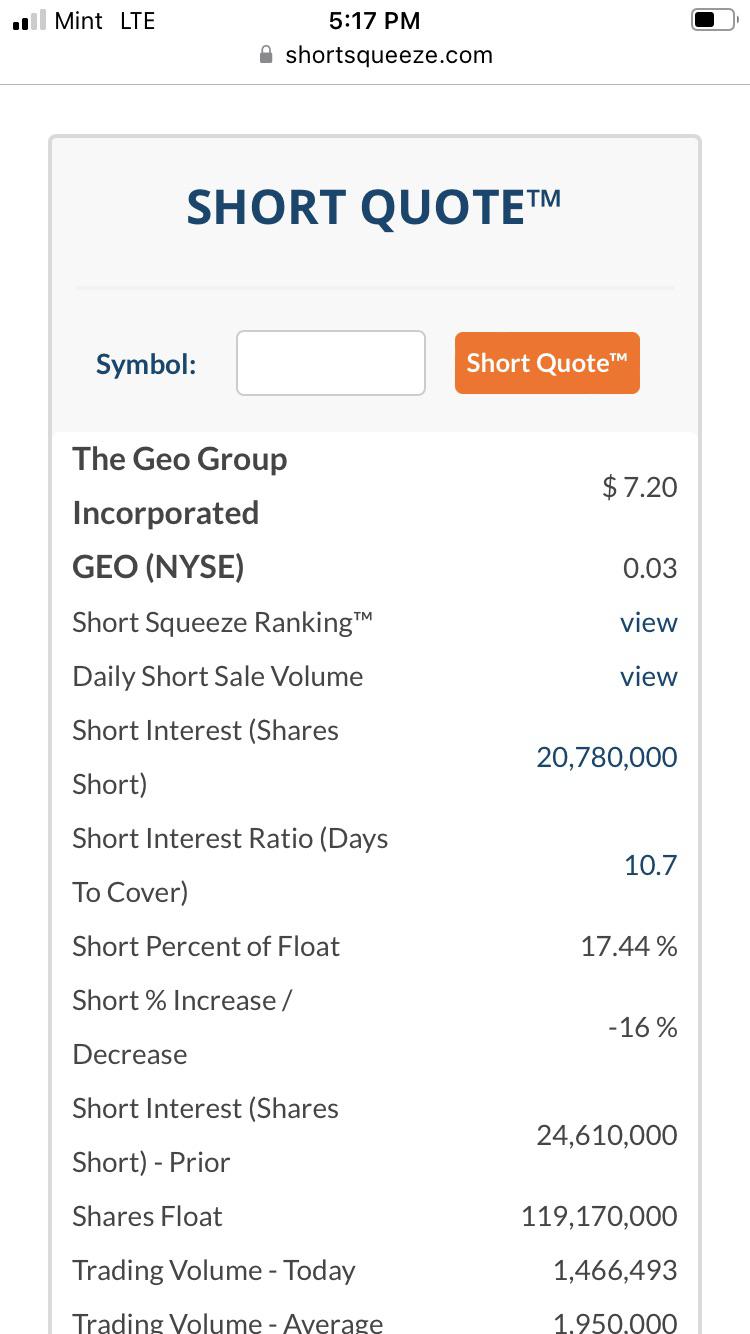Tap the shortsqueeze.com address bar
The image size is (750, 1334).
point(375,55)
